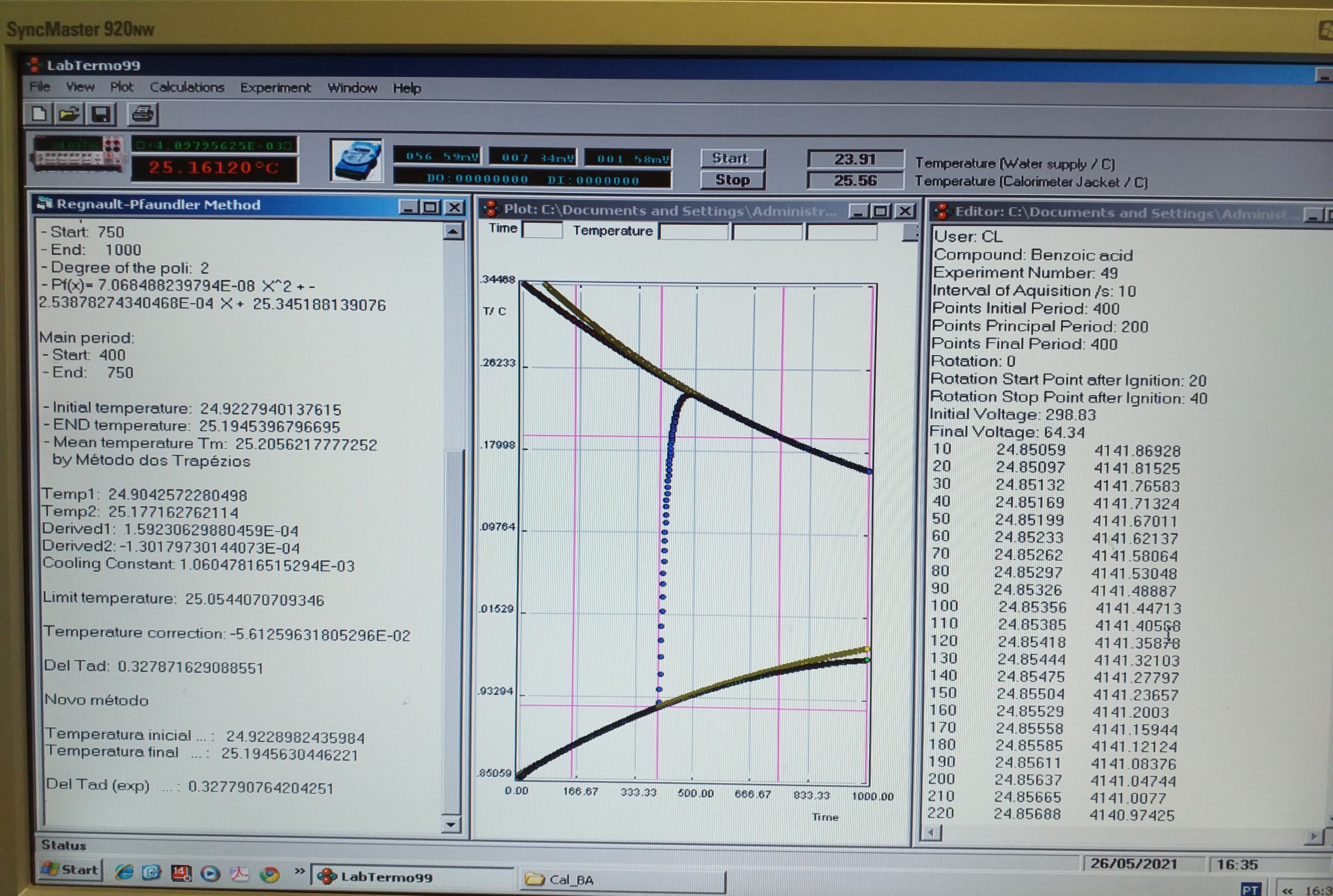The height and width of the screenshot is (896, 1333).
Task: Launch Internet Explorer from quick launch
Action: pos(124,872)
